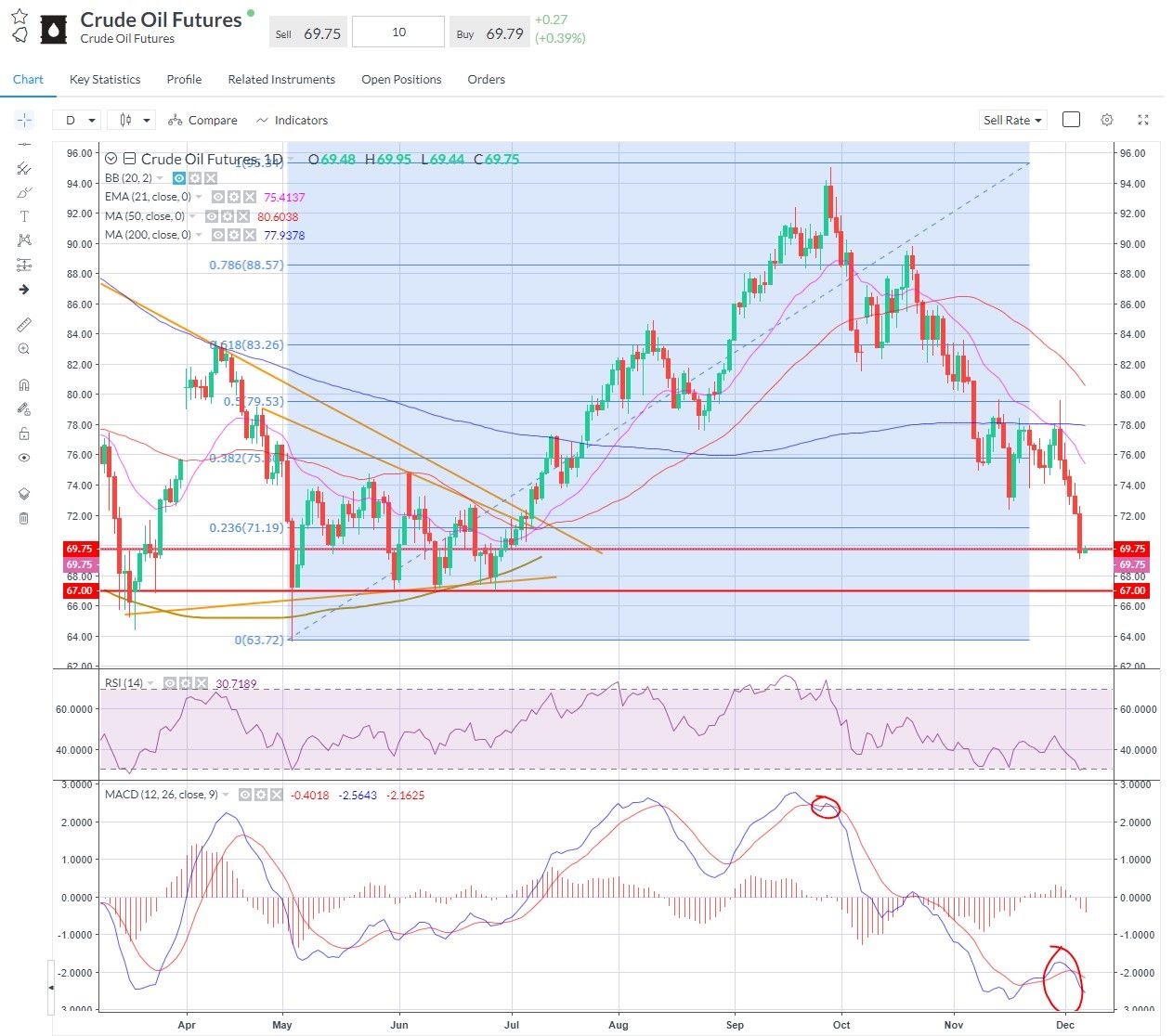Open the chart style dropdown

(x=131, y=120)
